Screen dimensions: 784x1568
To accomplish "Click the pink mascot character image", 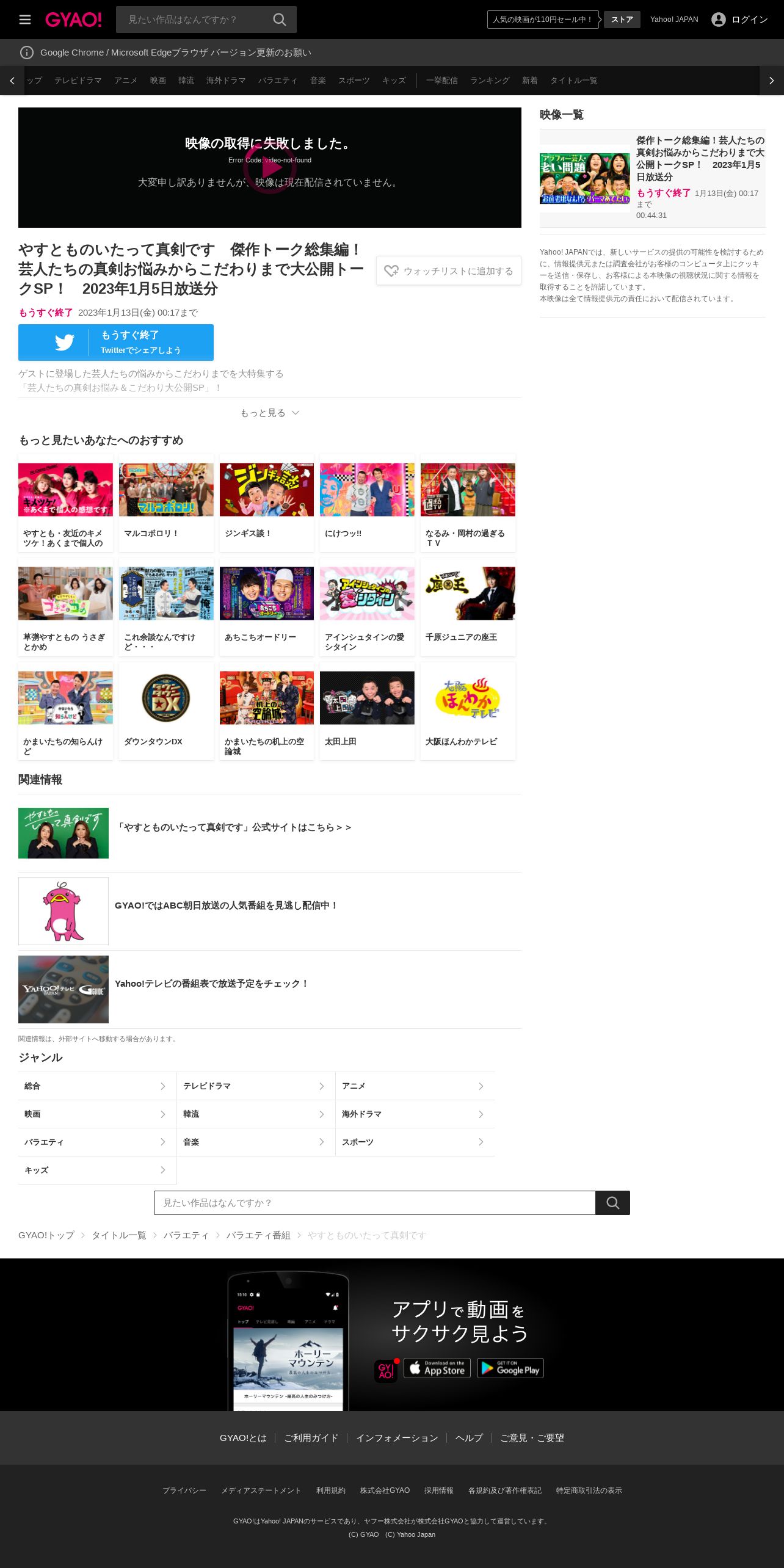I will [64, 911].
